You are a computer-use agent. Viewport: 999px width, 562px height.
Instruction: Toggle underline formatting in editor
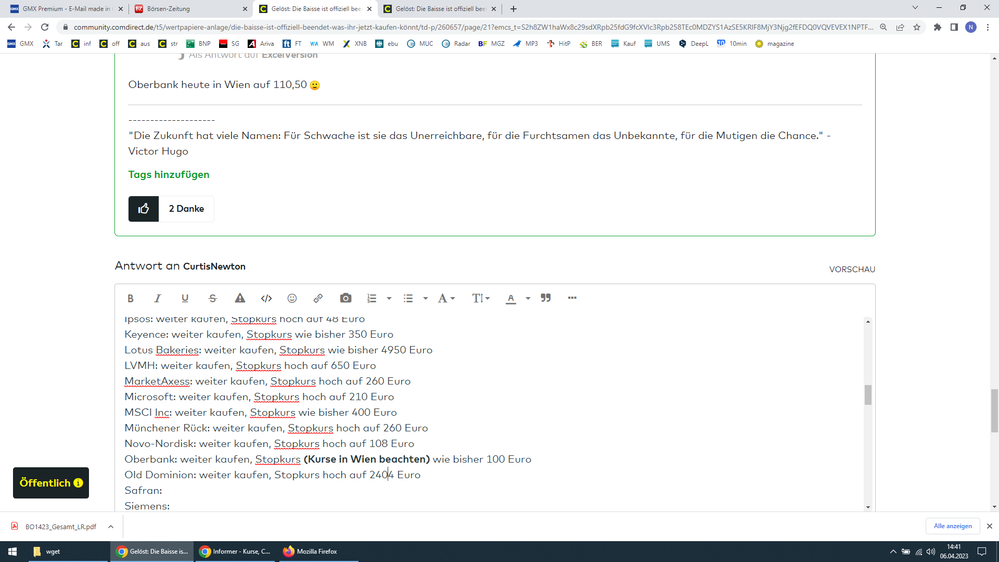coord(185,298)
